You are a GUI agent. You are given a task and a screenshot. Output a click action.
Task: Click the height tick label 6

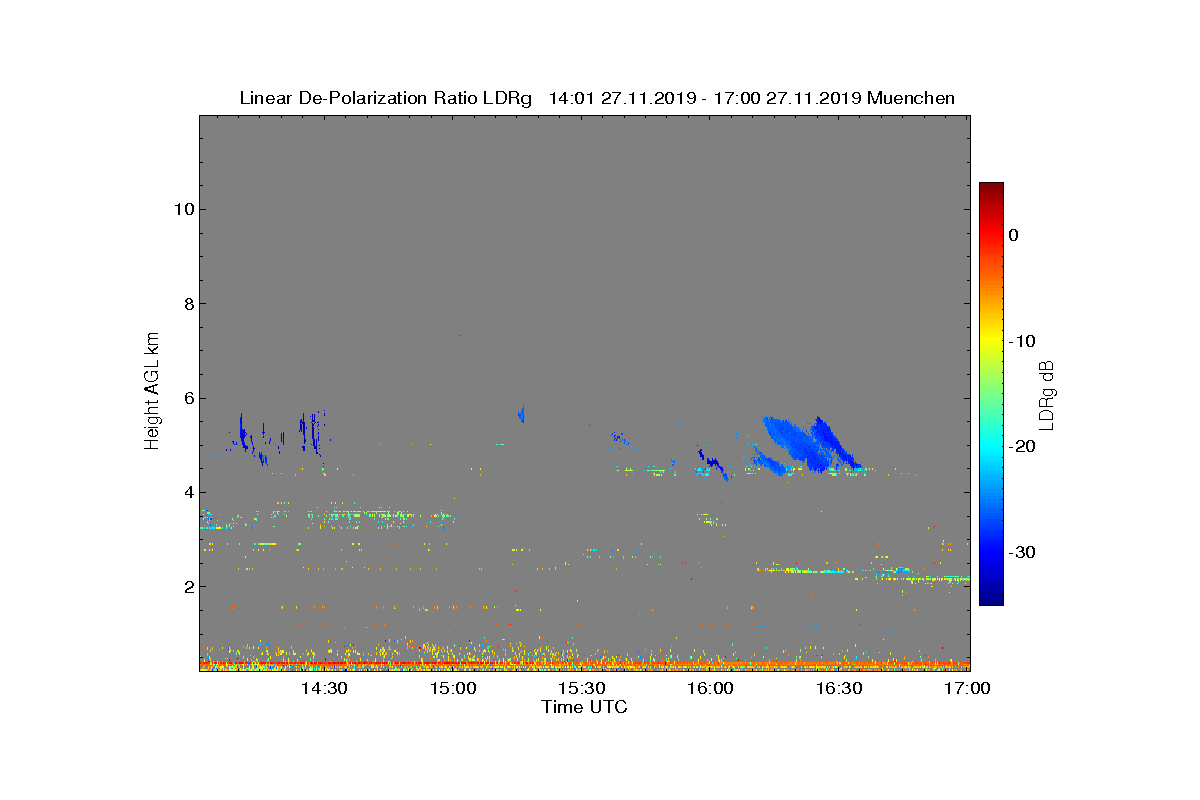[187, 398]
